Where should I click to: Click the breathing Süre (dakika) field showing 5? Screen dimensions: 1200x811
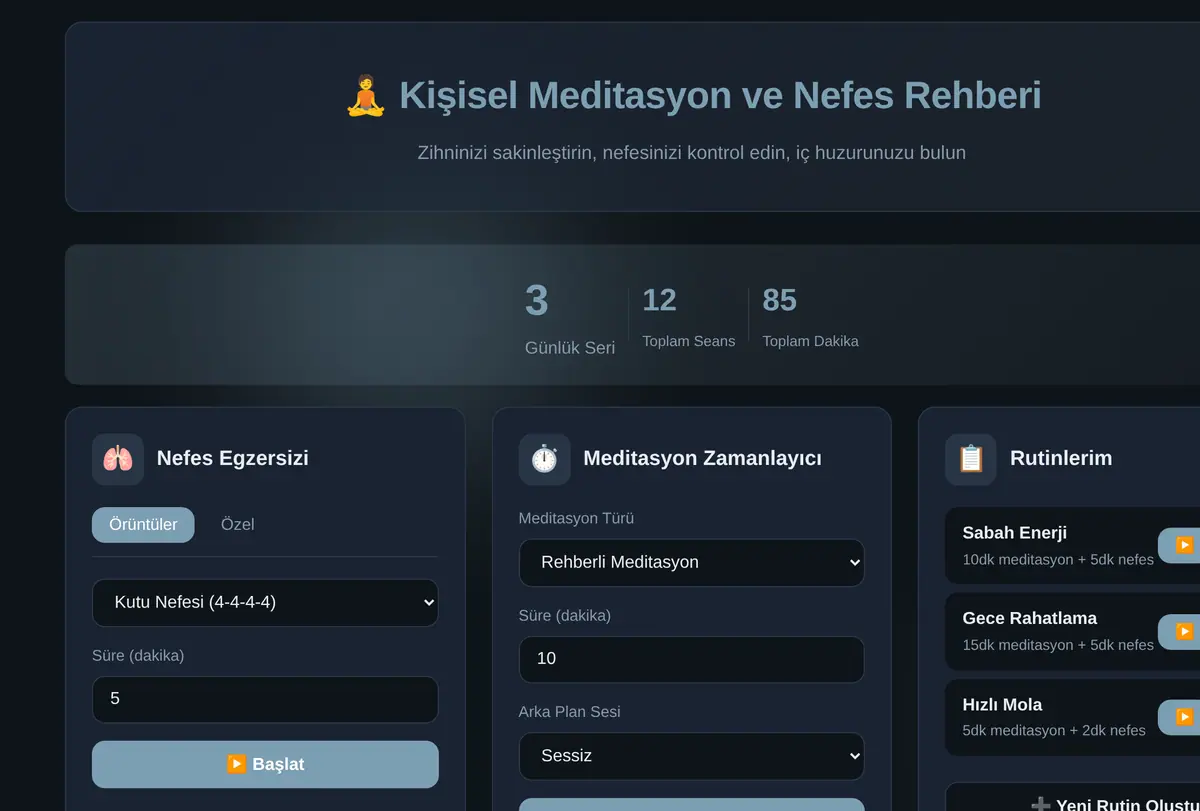pyautogui.click(x=265, y=699)
